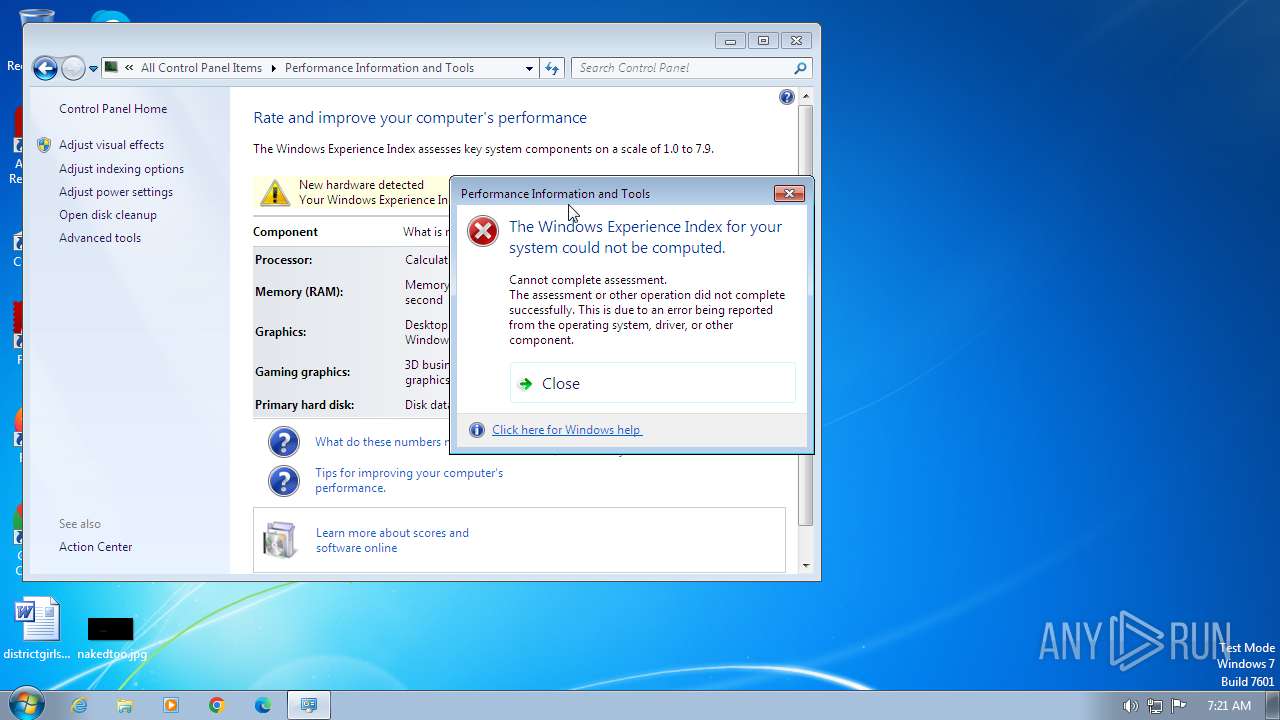1280x720 pixels.
Task: Open Adjust visual effects
Action: click(111, 145)
